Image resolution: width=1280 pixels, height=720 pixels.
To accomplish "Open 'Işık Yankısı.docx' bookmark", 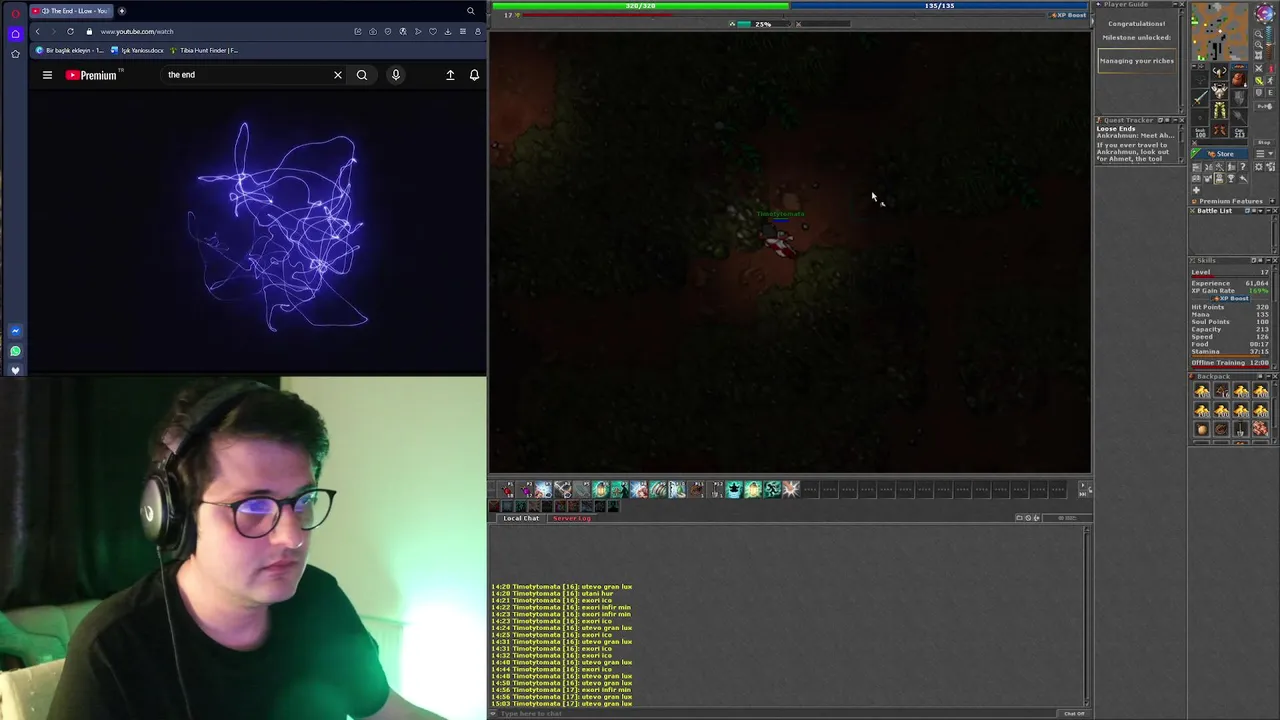I will point(138,50).
